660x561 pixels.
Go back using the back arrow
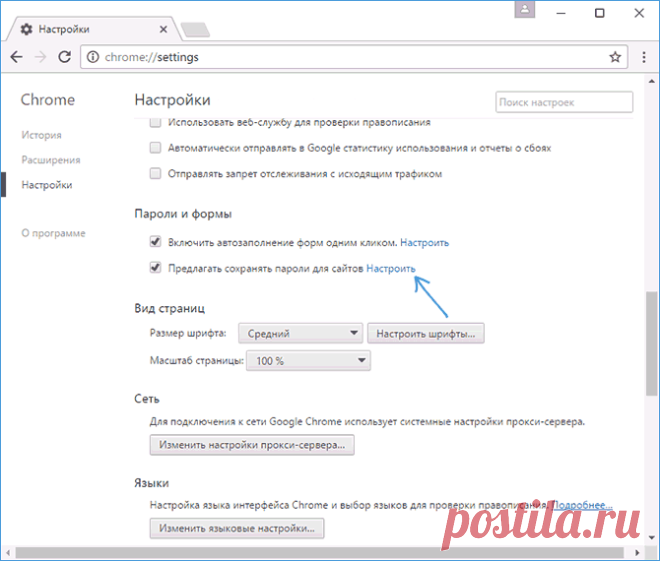tap(16, 57)
